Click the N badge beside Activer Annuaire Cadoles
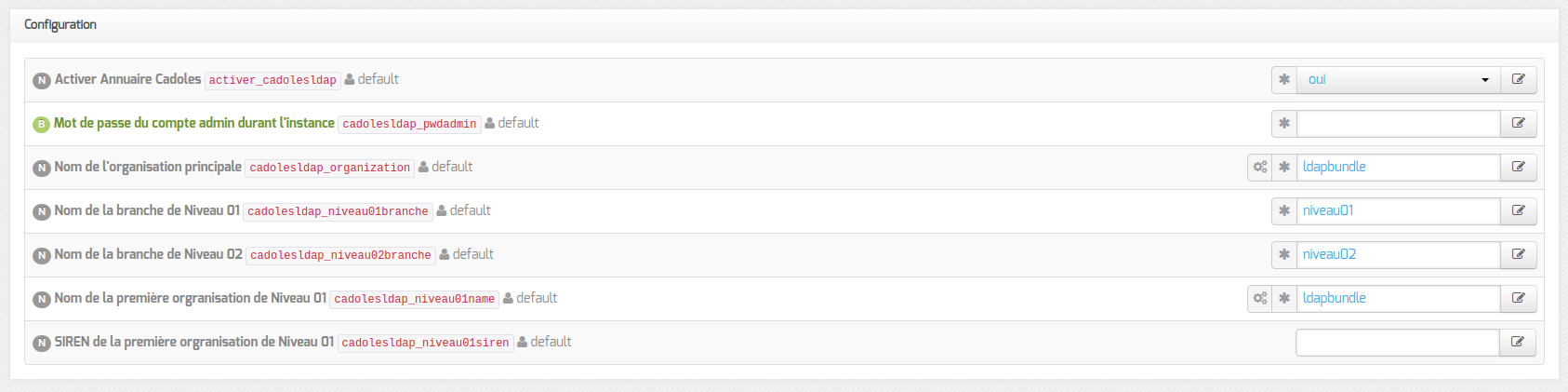 pos(42,81)
